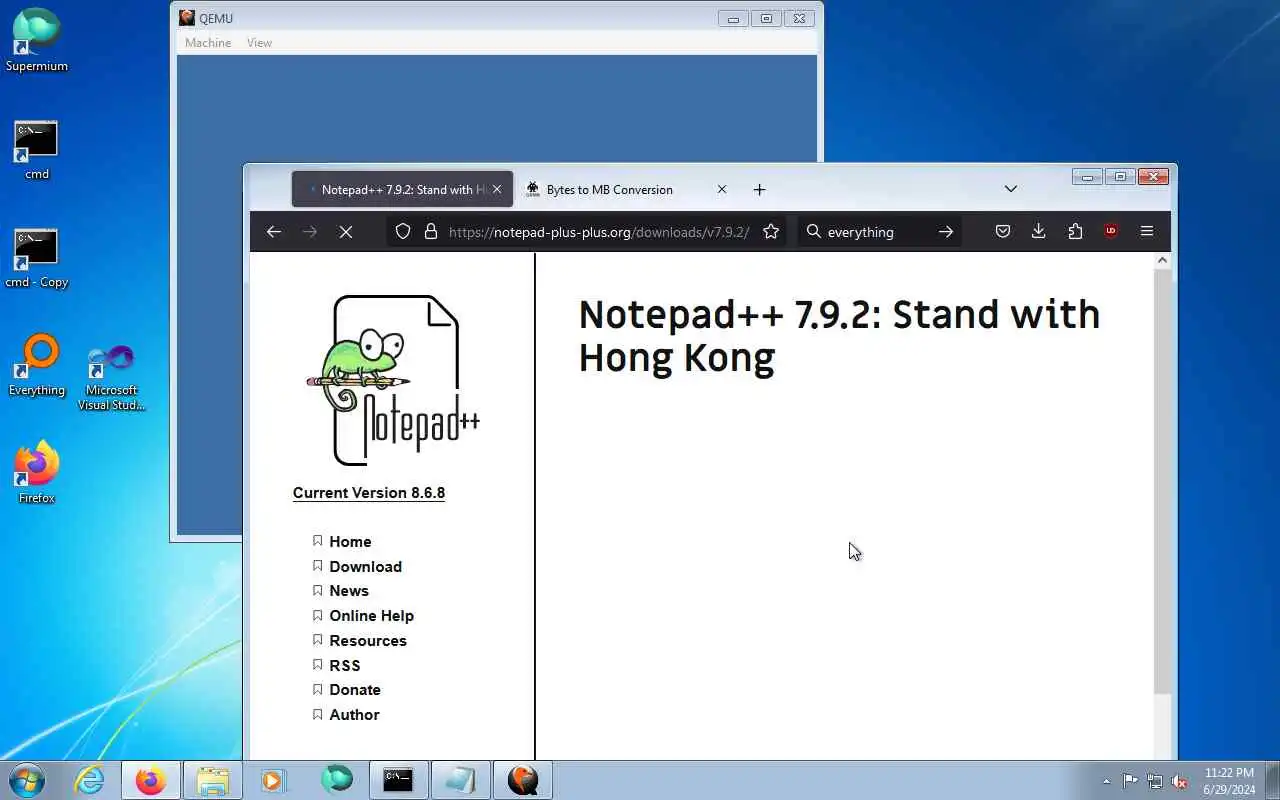
Task: Open the Resources sidebar link
Action: pyautogui.click(x=368, y=640)
